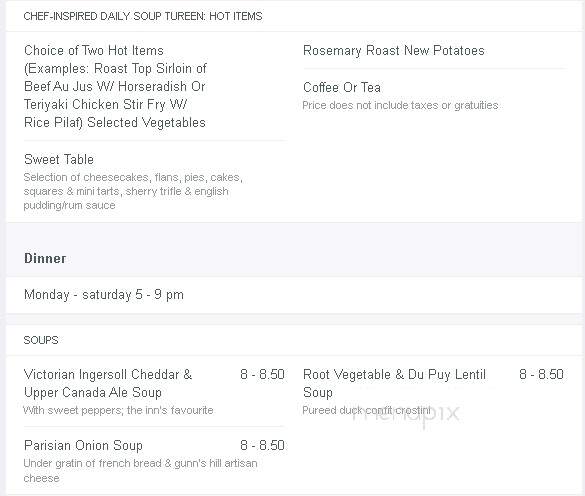Click the Coffee Or Tea item
The width and height of the screenshot is (585, 496).
(342, 87)
